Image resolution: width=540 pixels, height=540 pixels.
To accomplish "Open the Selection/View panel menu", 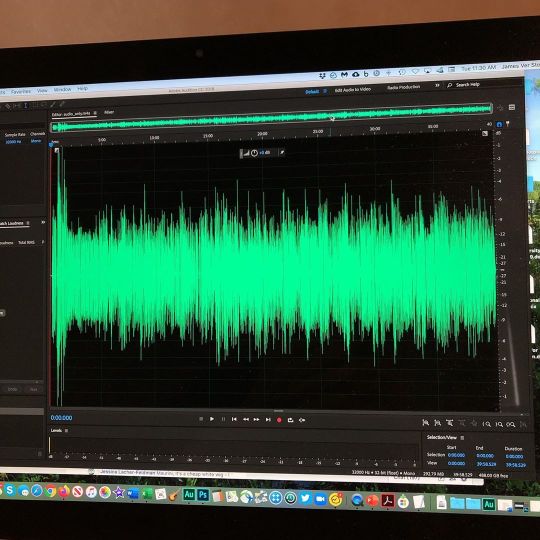I will pyautogui.click(x=463, y=438).
